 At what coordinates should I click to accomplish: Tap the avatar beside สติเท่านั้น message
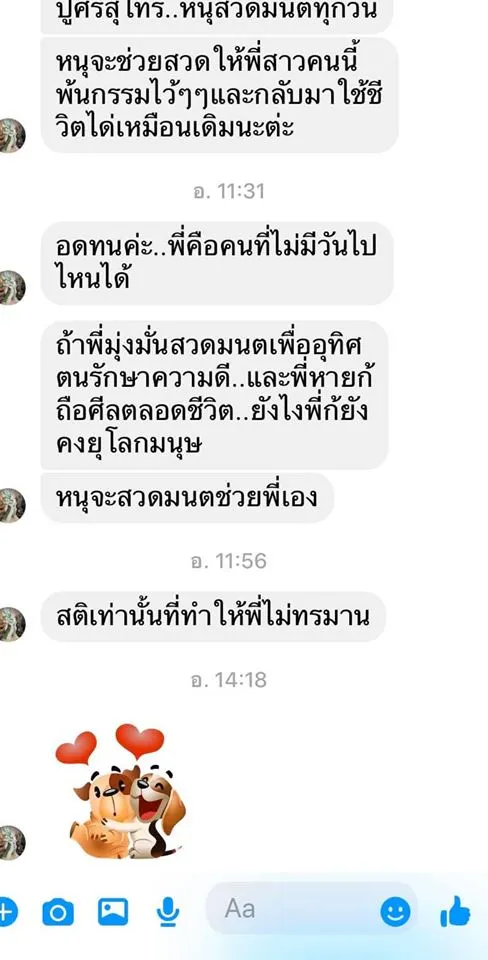click(11, 624)
